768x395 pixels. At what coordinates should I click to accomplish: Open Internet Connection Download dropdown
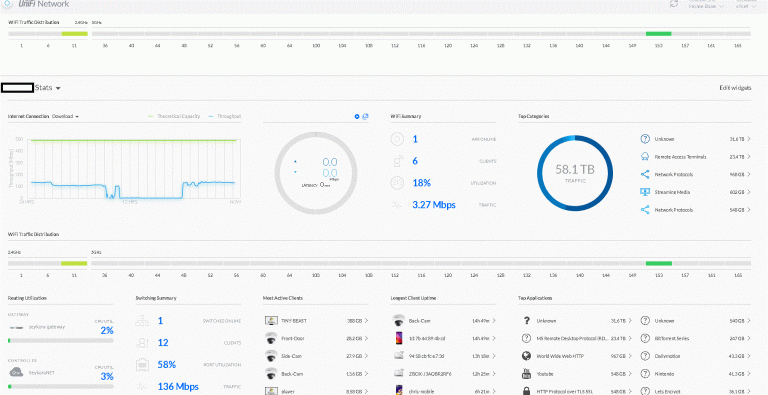(x=66, y=117)
